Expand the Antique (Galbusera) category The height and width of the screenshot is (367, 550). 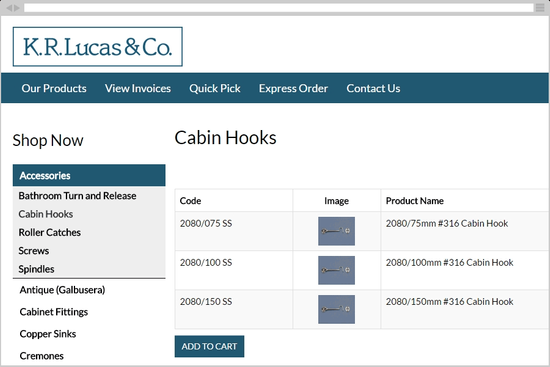[62, 290]
